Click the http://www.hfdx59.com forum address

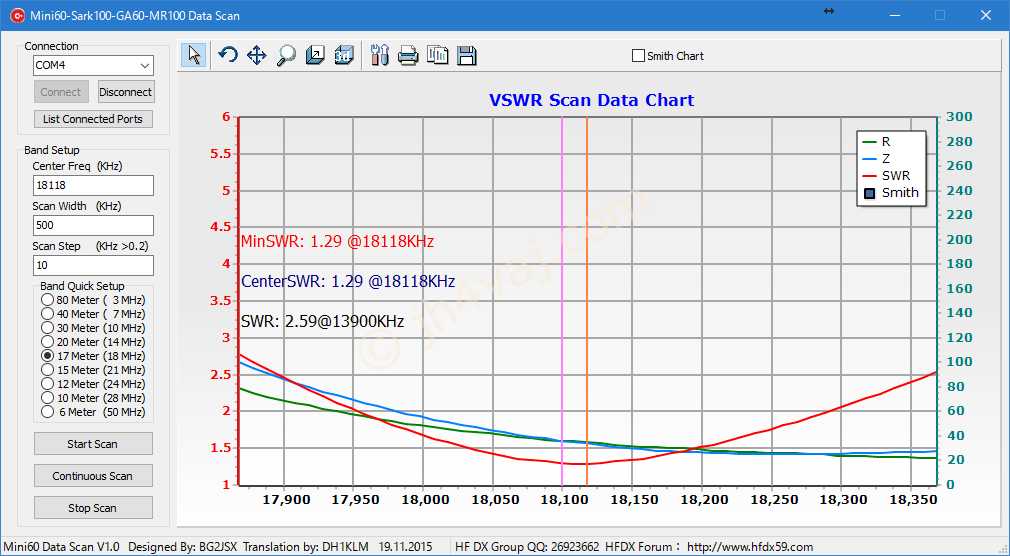750,547
